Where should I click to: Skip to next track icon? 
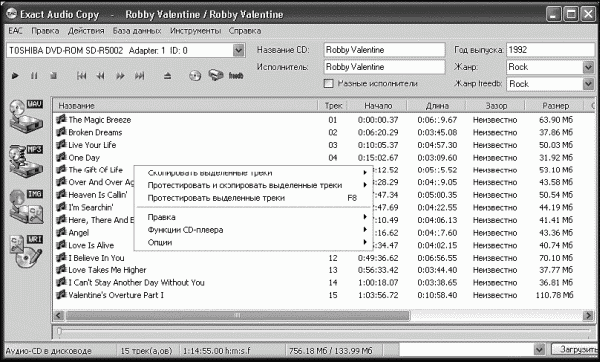pos(139,76)
